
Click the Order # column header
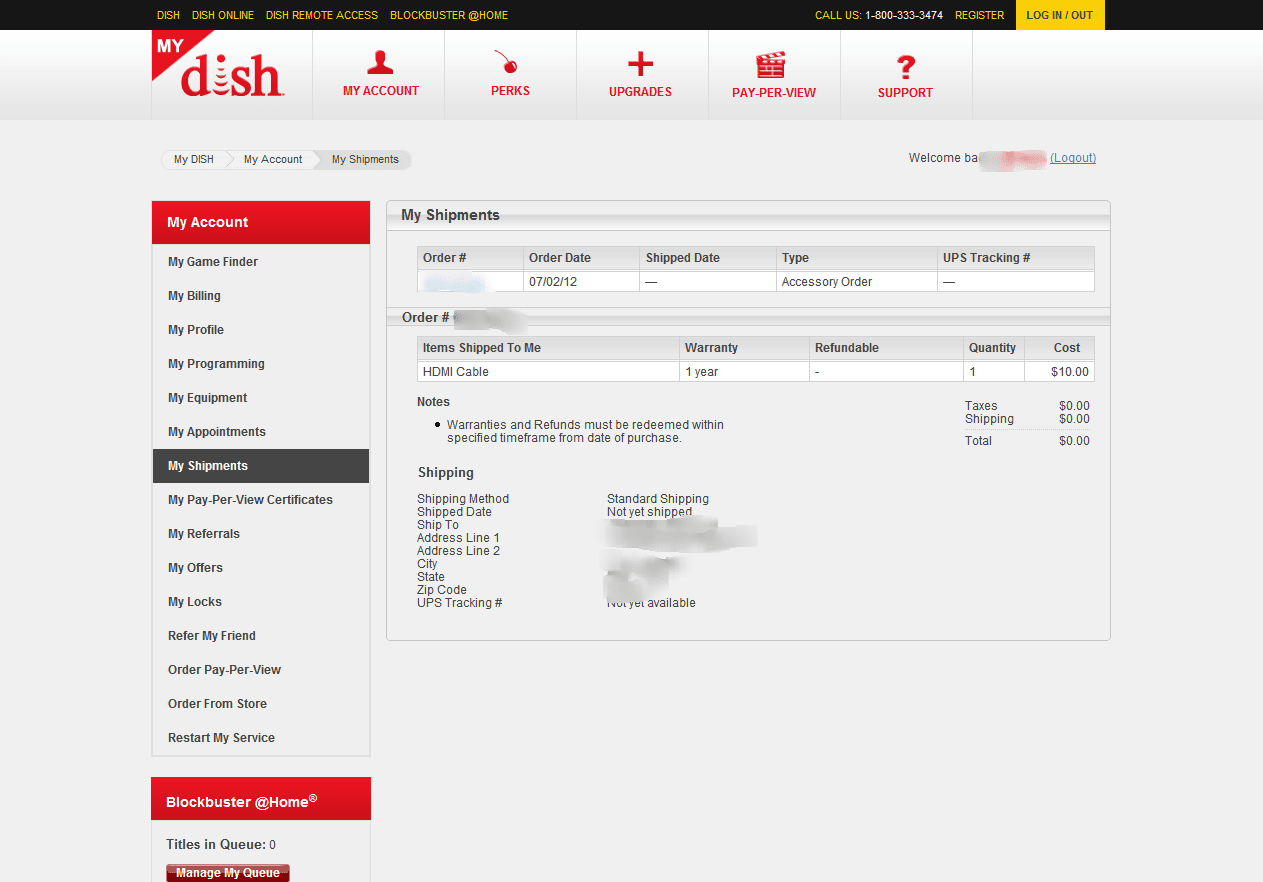click(x=470, y=258)
